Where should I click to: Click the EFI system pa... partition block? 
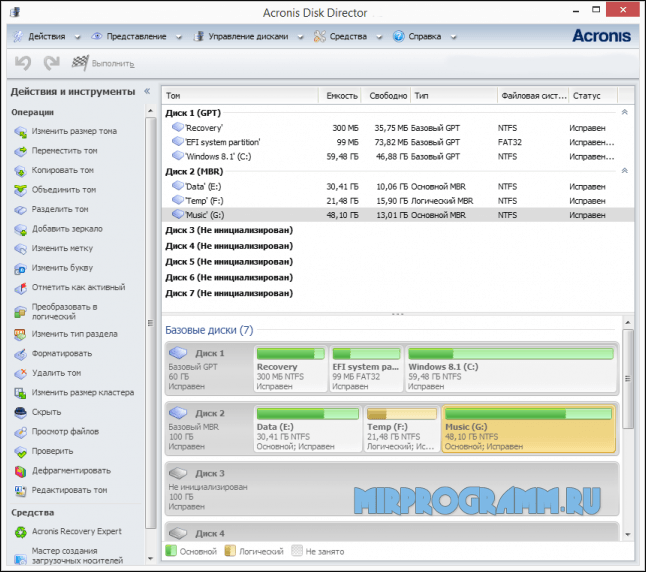tap(366, 368)
